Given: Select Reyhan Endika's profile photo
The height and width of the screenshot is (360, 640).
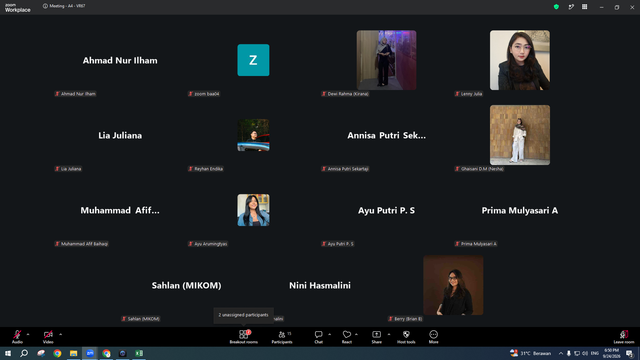Looking at the screenshot, I should click(253, 135).
